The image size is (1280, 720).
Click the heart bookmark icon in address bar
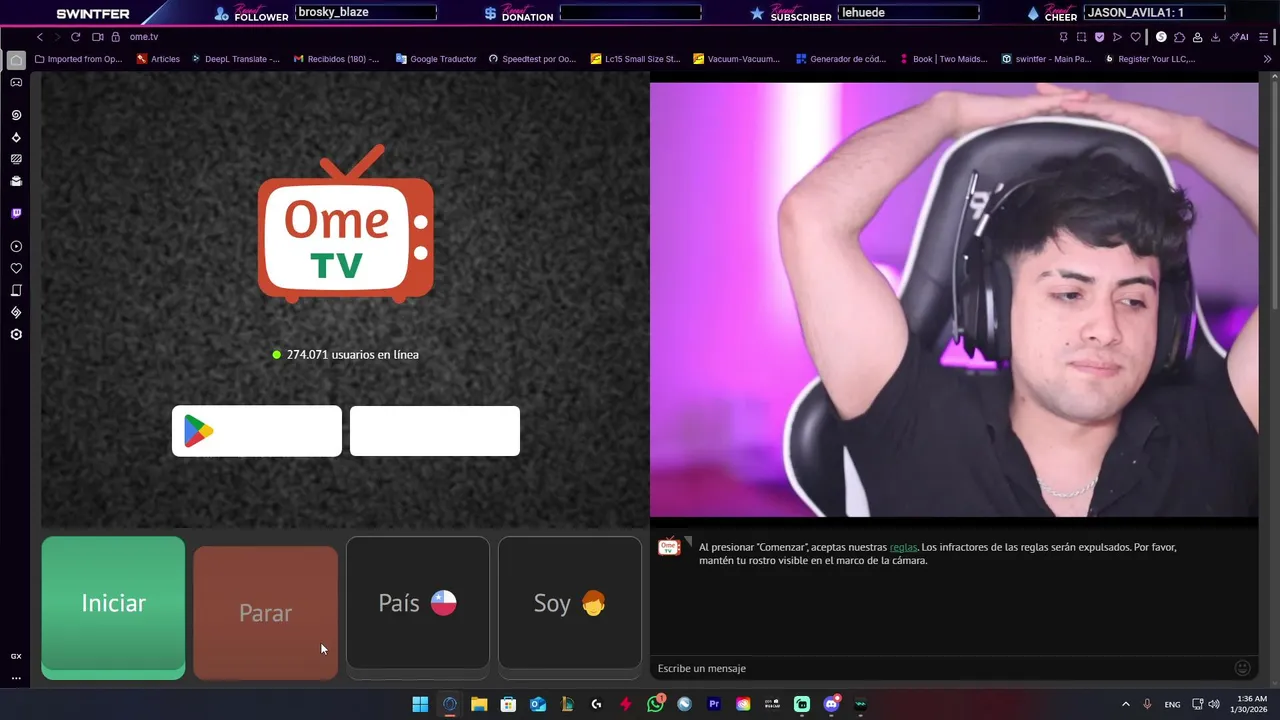tap(1136, 37)
